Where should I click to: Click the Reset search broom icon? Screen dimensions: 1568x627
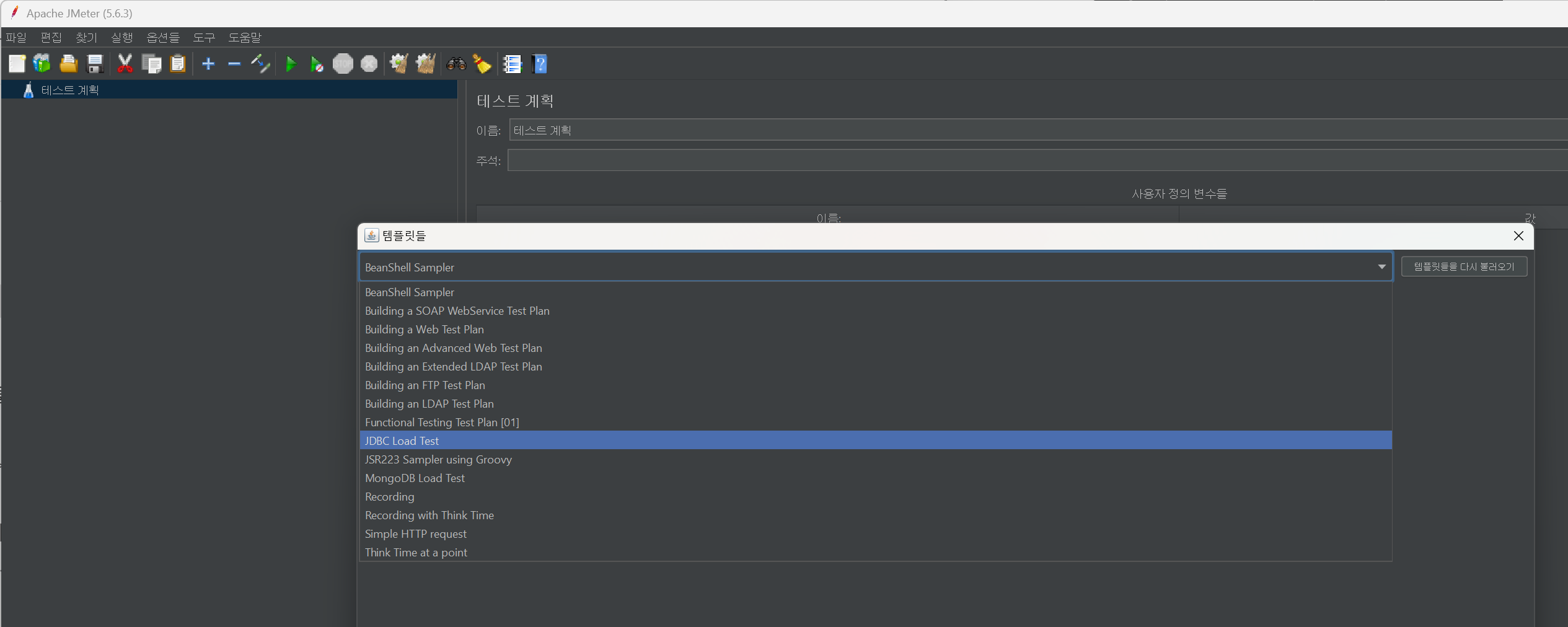point(482,64)
